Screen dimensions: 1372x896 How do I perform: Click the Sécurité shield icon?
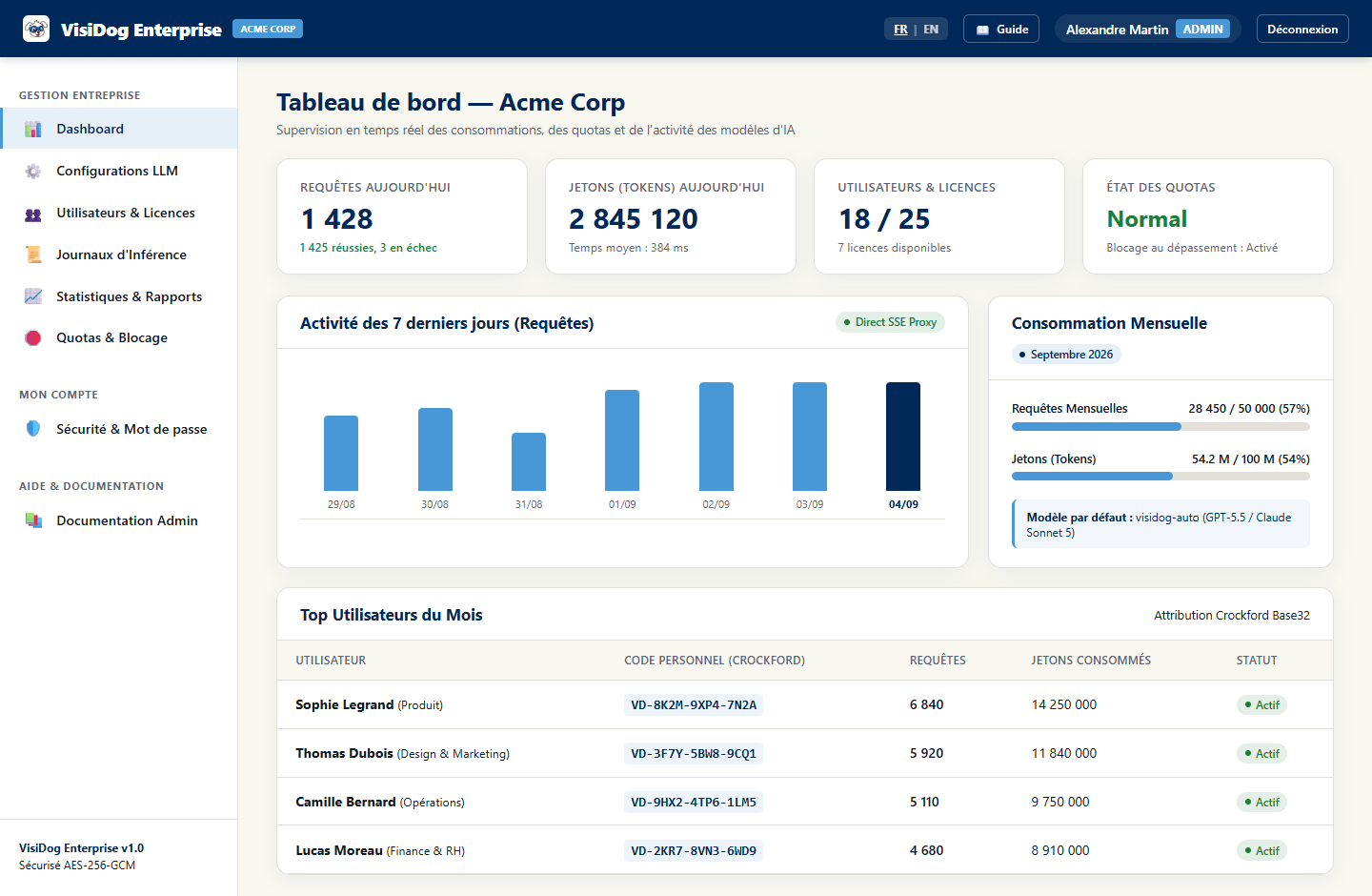(x=33, y=429)
